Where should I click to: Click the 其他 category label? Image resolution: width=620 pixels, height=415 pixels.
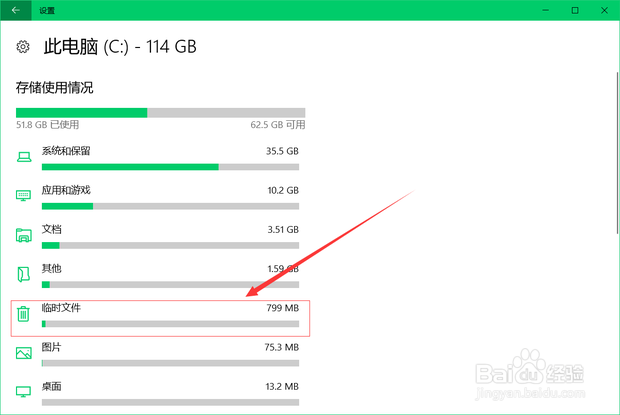pyautogui.click(x=51, y=268)
